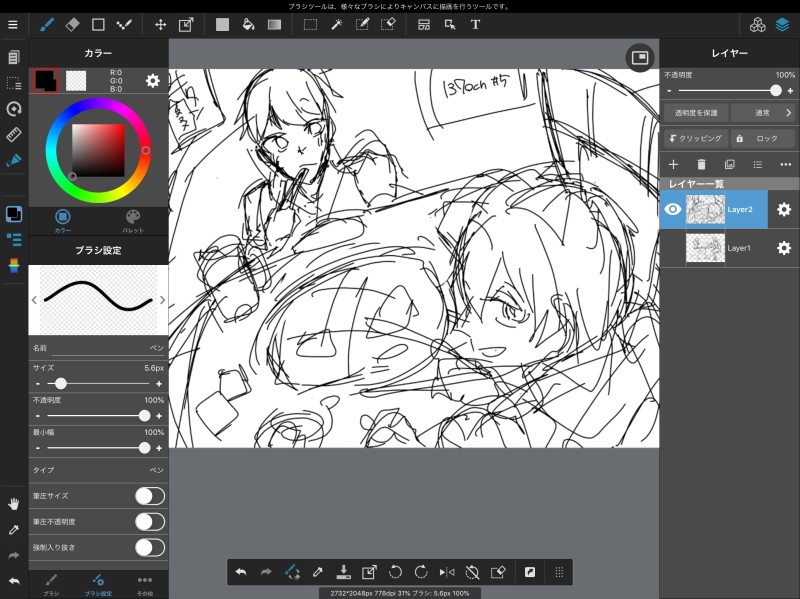
Task: Hide Layer2 using the eye icon
Action: [x=673, y=209]
